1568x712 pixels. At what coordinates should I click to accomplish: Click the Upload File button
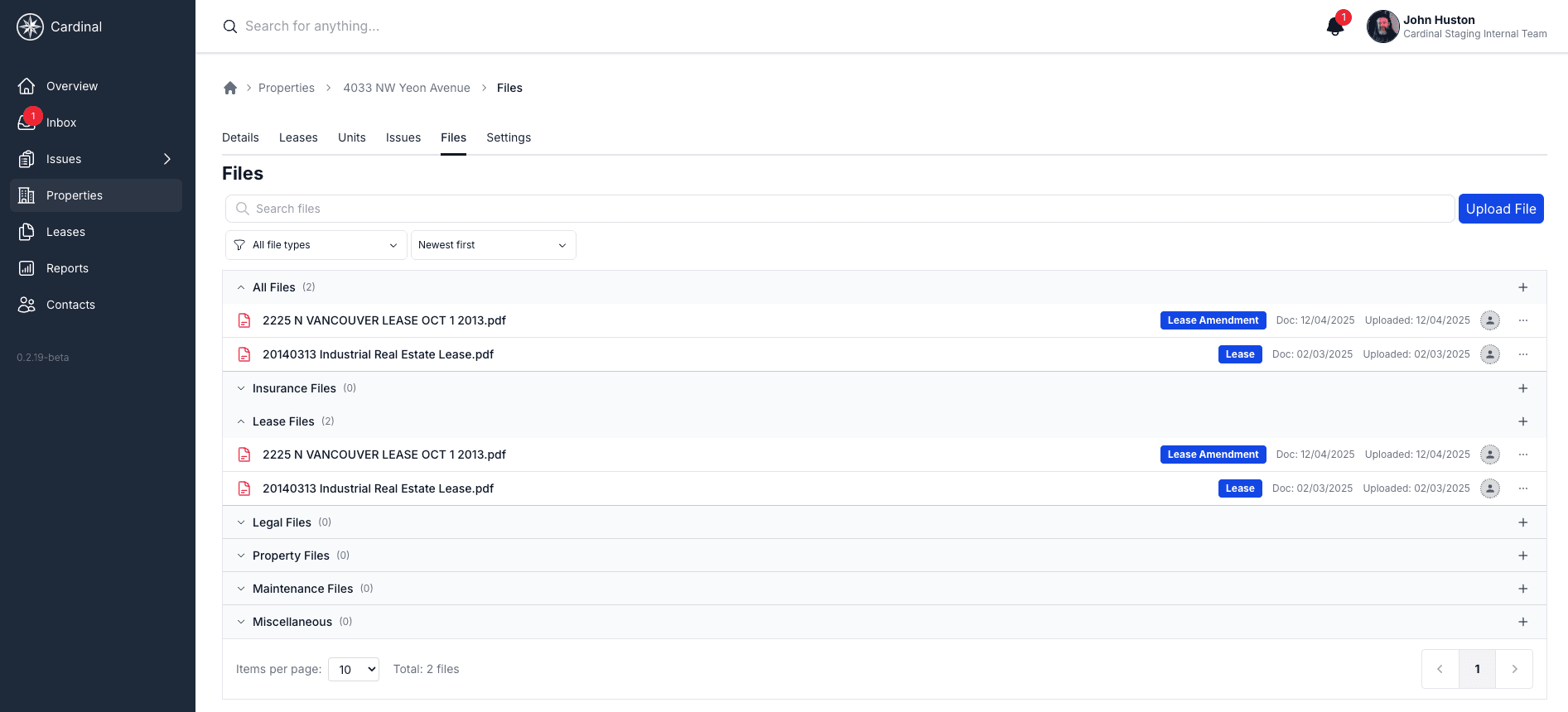pyautogui.click(x=1501, y=209)
